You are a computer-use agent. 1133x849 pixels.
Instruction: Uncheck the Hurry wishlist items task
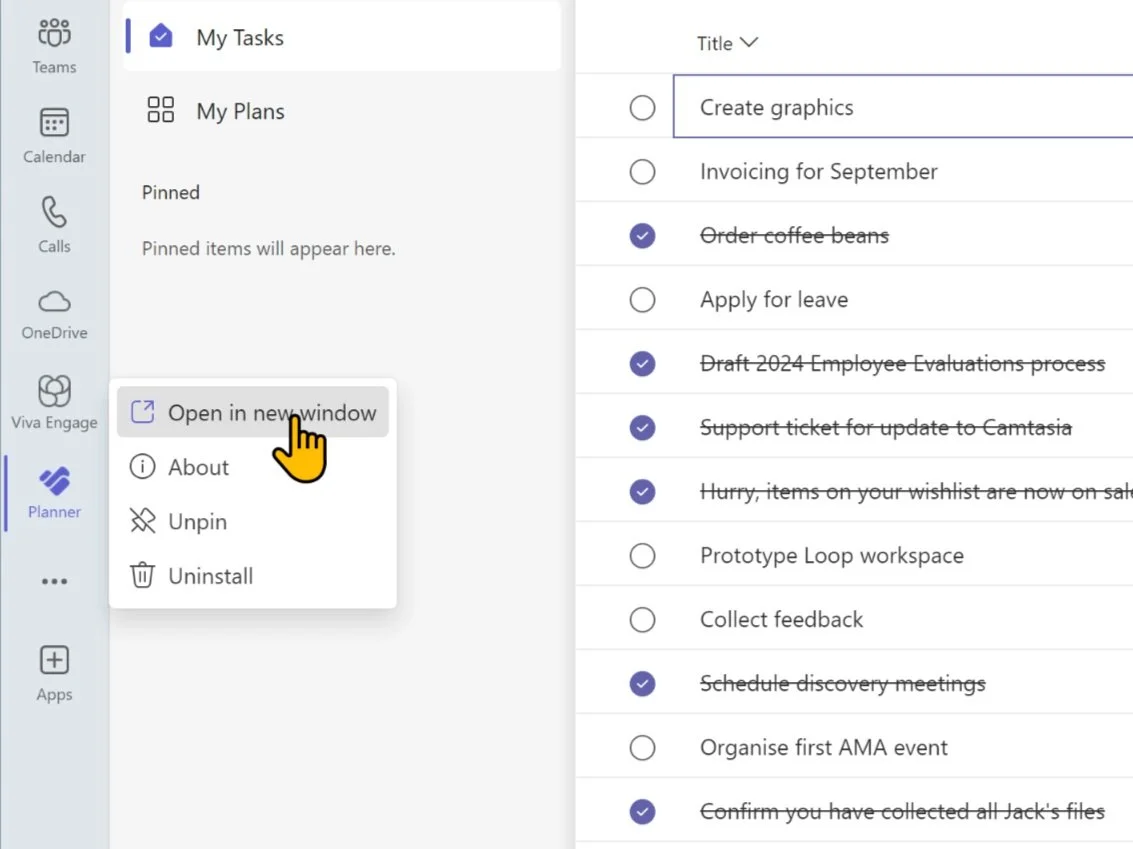(642, 491)
